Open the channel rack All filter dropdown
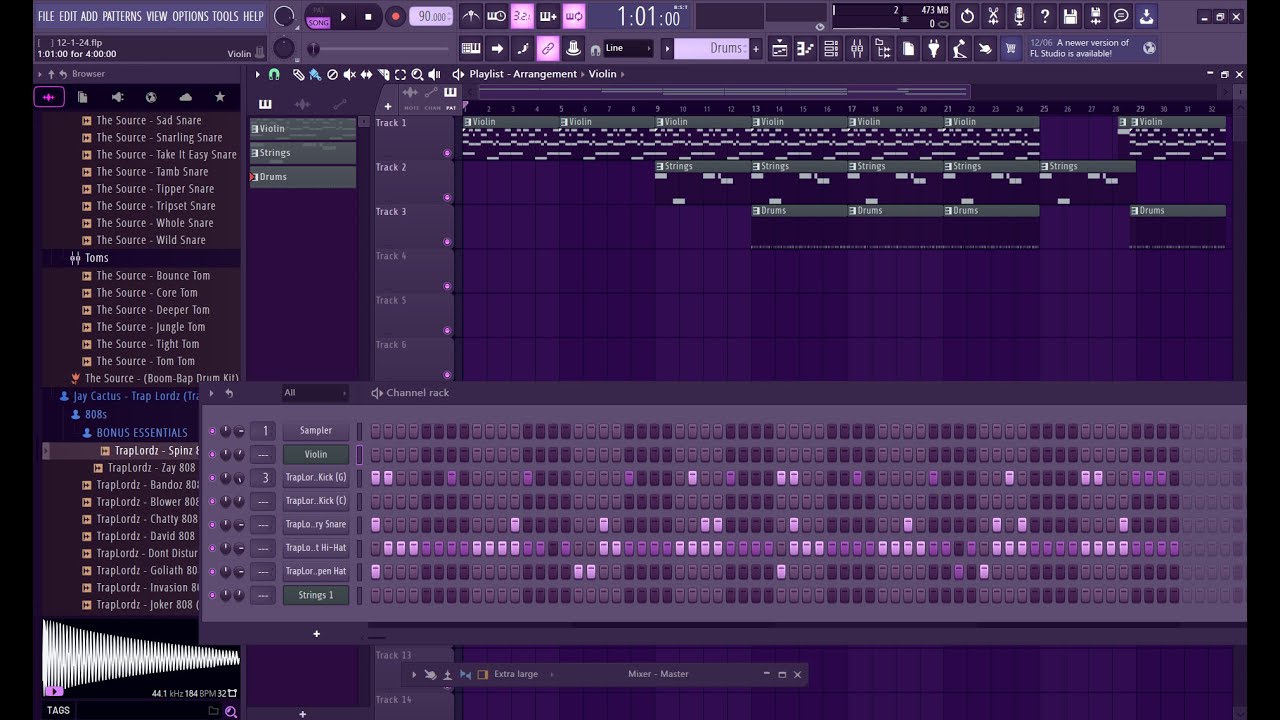 315,393
